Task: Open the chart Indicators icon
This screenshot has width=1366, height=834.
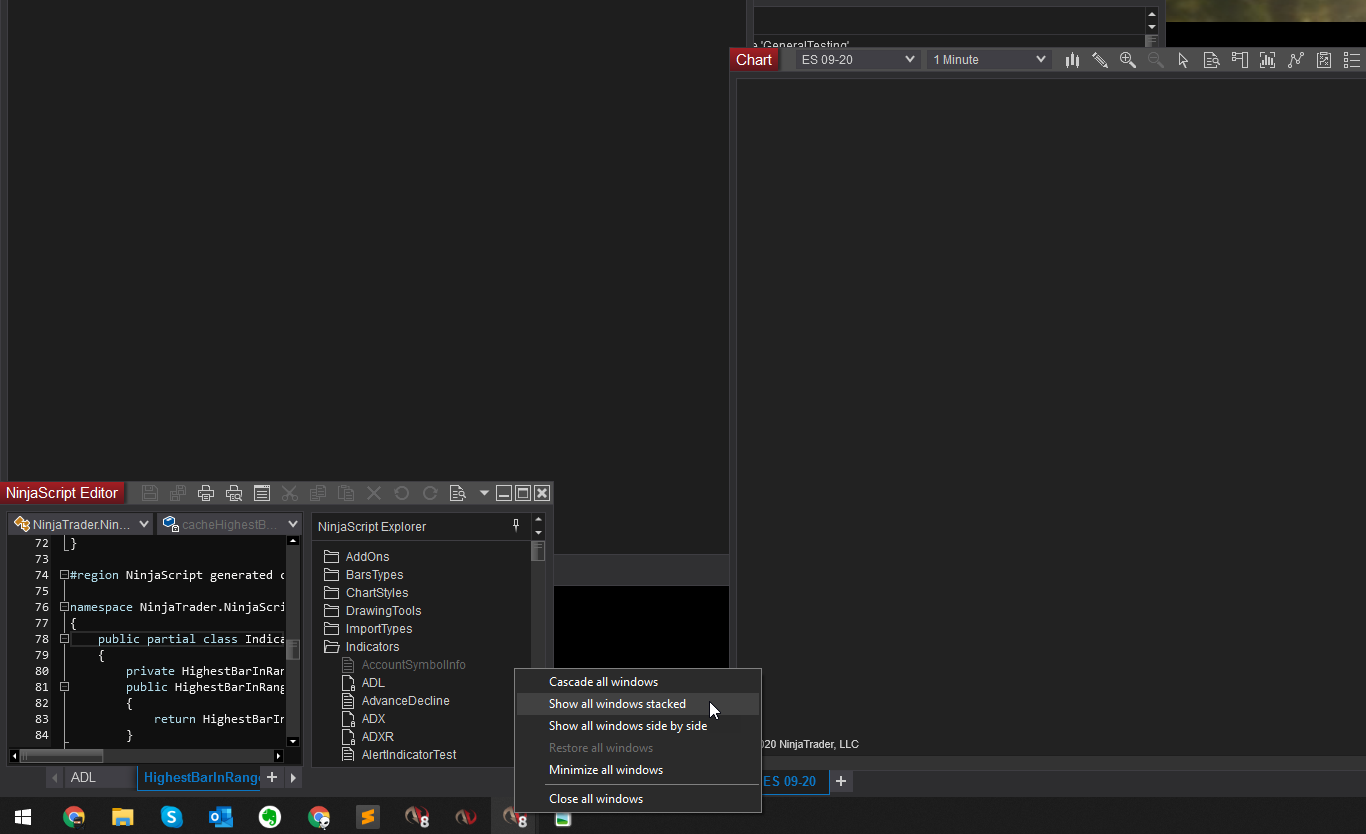Action: tap(1296, 60)
